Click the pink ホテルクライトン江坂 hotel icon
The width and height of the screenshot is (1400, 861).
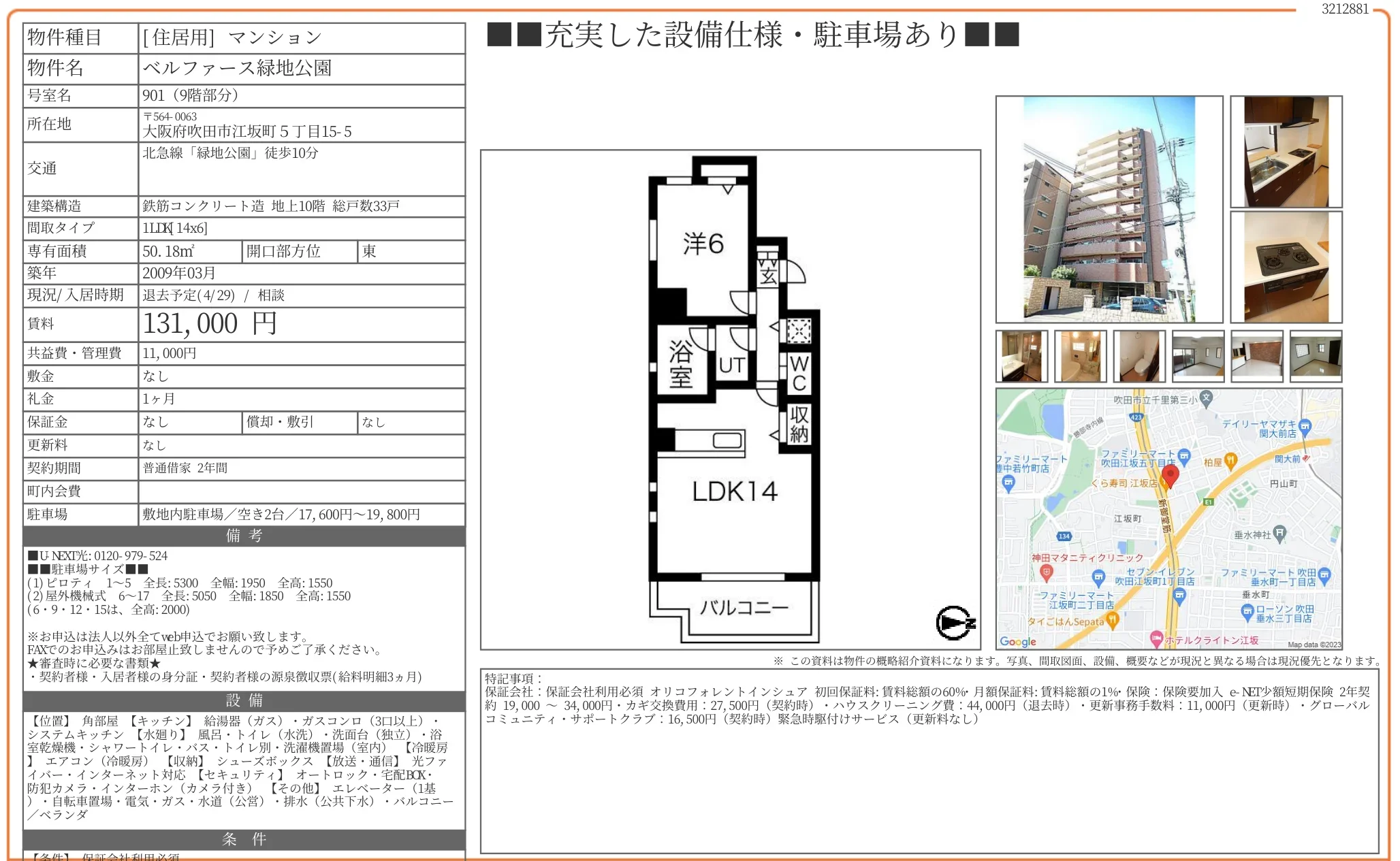(x=1156, y=638)
